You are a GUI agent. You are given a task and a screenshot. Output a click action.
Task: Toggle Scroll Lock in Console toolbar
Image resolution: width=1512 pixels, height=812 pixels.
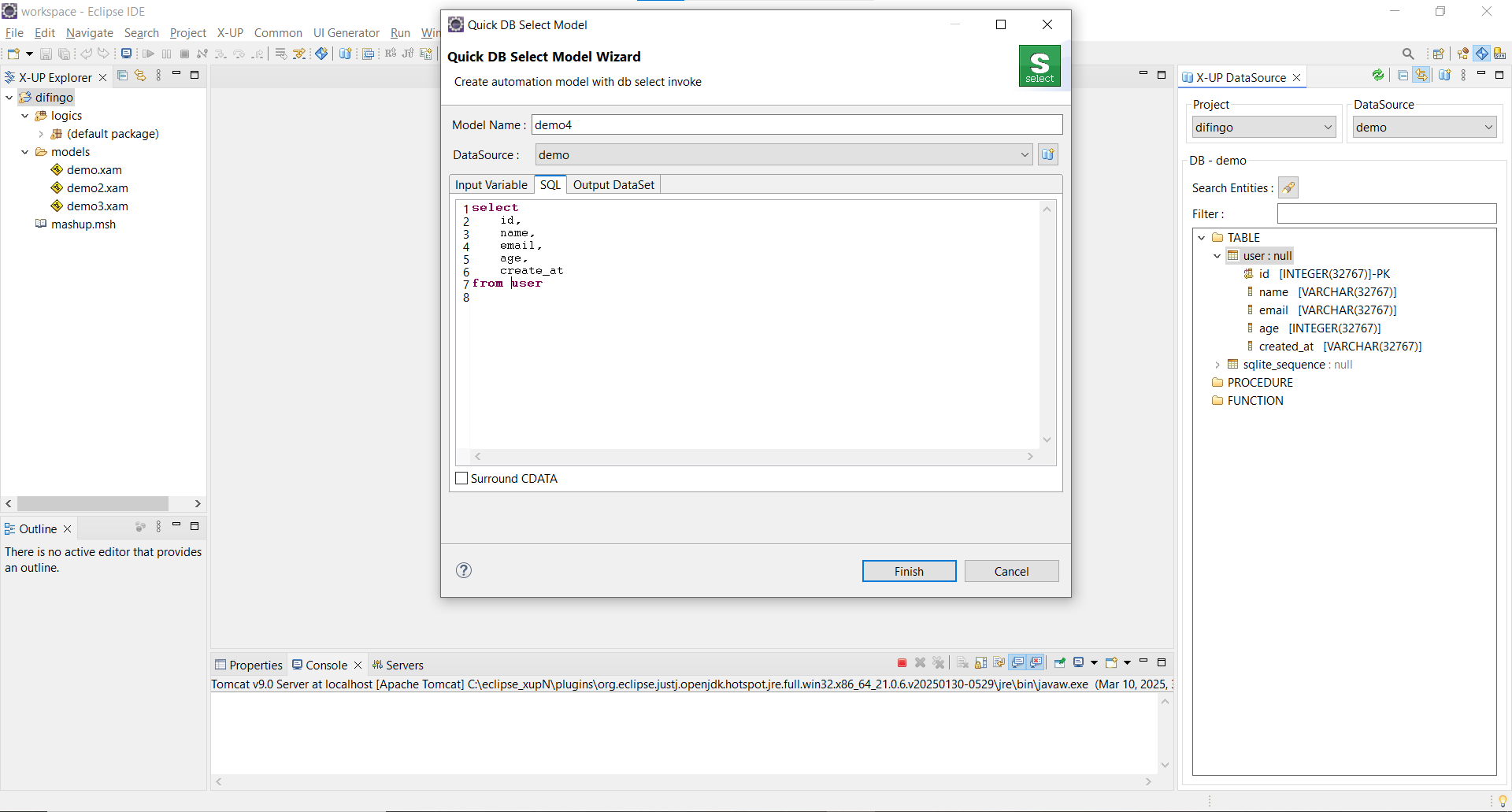pos(980,663)
